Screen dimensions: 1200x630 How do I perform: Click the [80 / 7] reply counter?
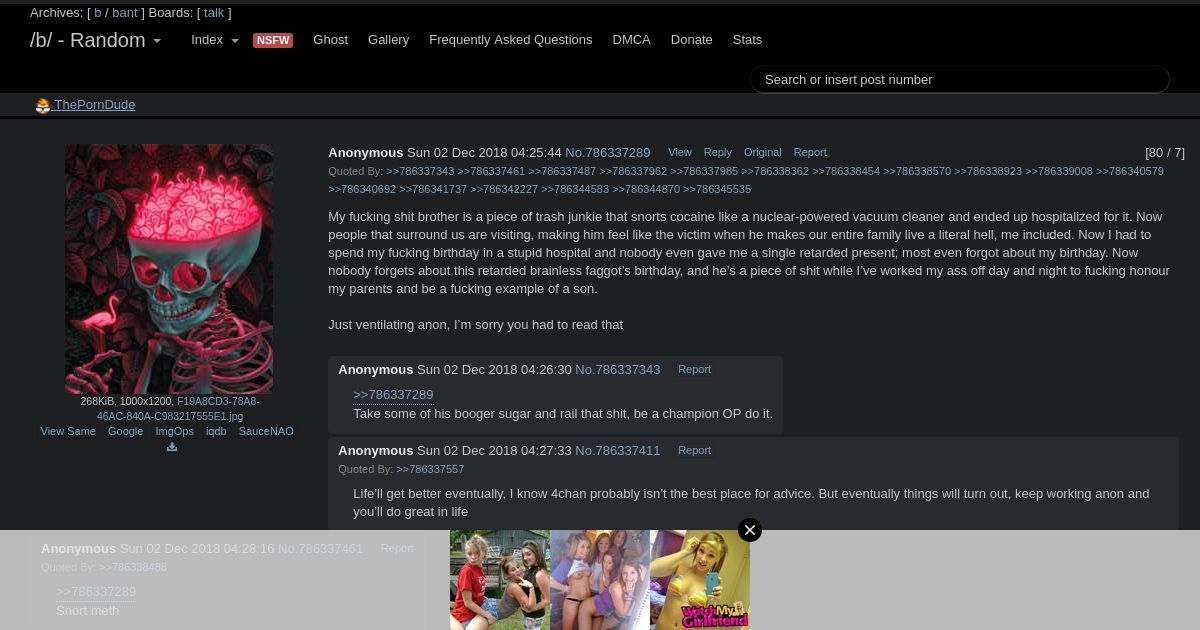point(1165,153)
